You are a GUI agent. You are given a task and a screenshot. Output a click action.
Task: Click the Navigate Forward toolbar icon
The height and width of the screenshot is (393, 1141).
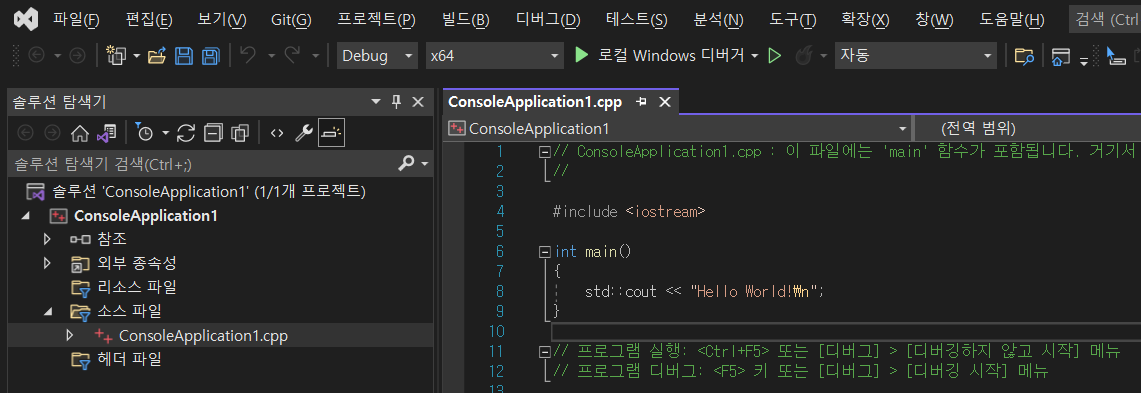tap(77, 55)
